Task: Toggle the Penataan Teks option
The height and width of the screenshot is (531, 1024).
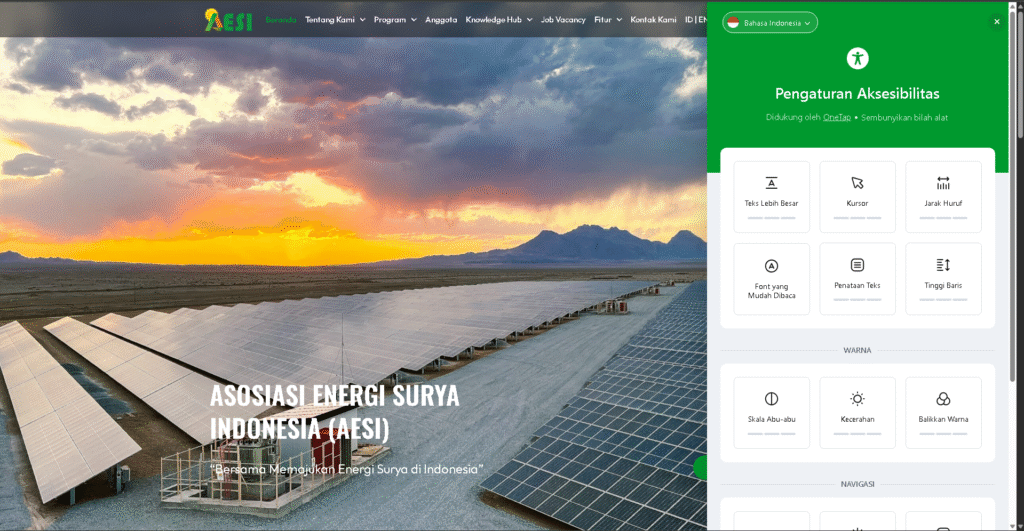Action: [x=857, y=279]
